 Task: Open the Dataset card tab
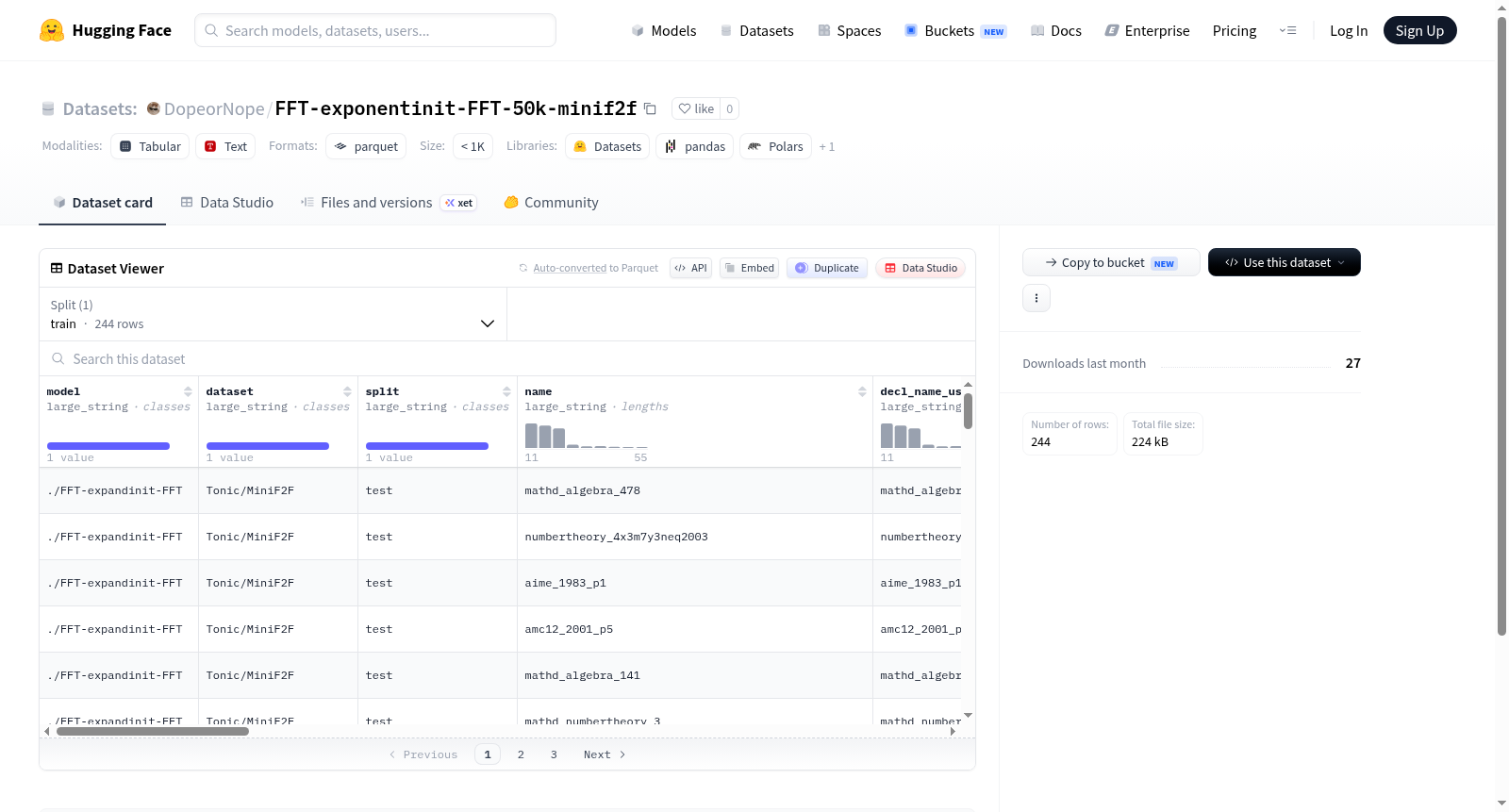(103, 202)
